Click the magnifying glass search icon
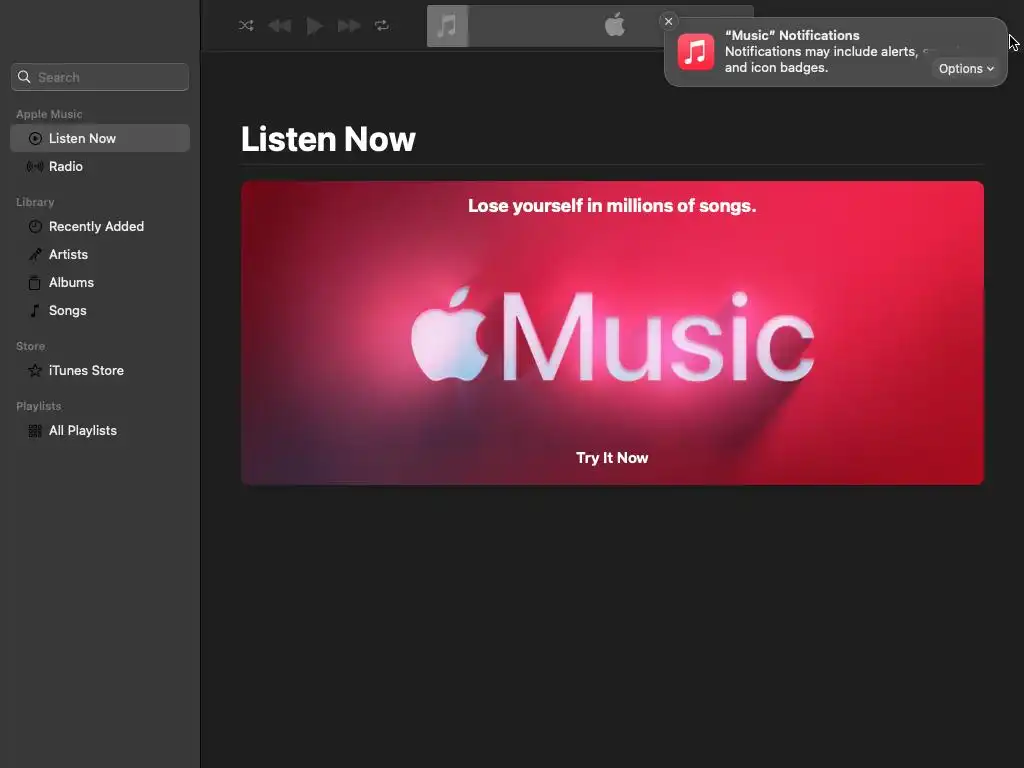This screenshot has width=1024, height=768. point(24,77)
